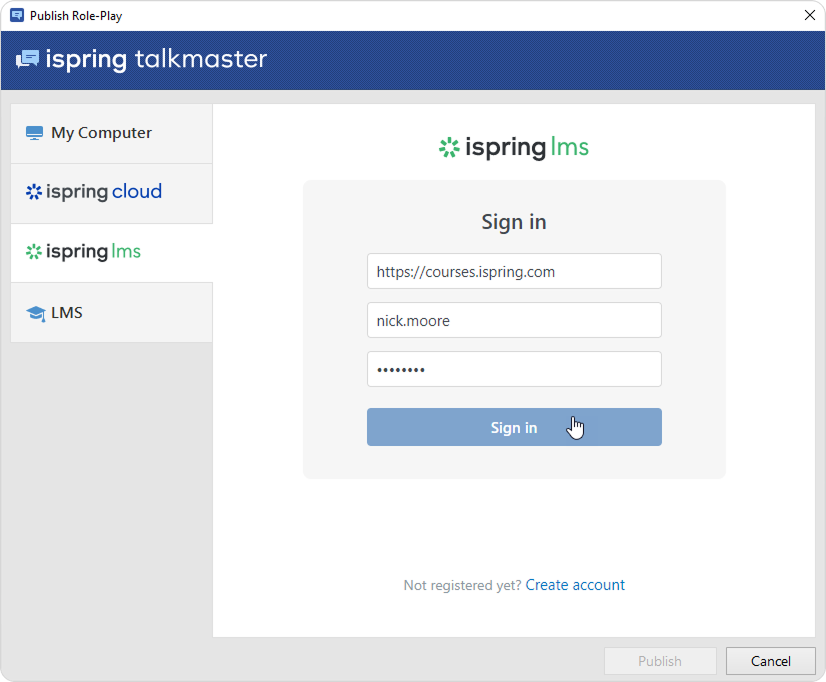This screenshot has width=826, height=682.
Task: Click the nick.moore username field
Action: (x=514, y=320)
